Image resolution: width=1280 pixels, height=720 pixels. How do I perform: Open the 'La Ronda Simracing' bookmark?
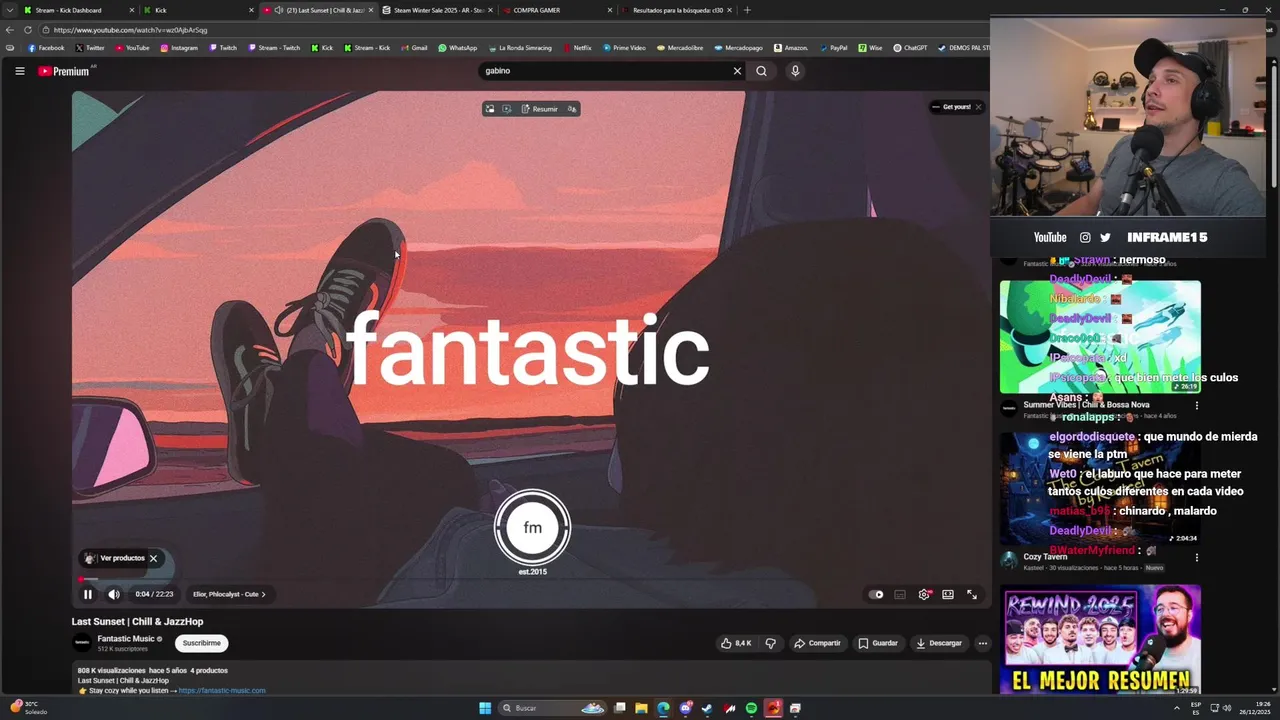point(520,48)
